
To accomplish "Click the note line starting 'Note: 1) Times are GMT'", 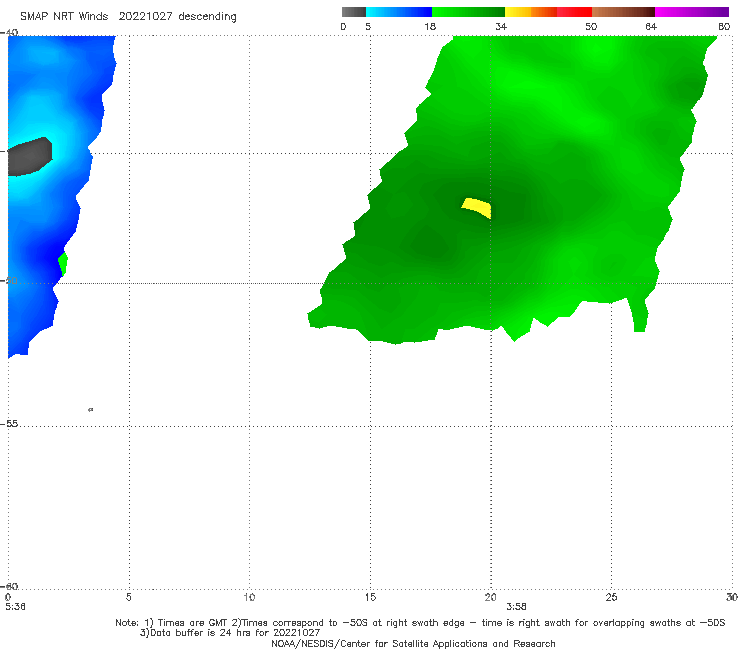I will click(x=420, y=623).
